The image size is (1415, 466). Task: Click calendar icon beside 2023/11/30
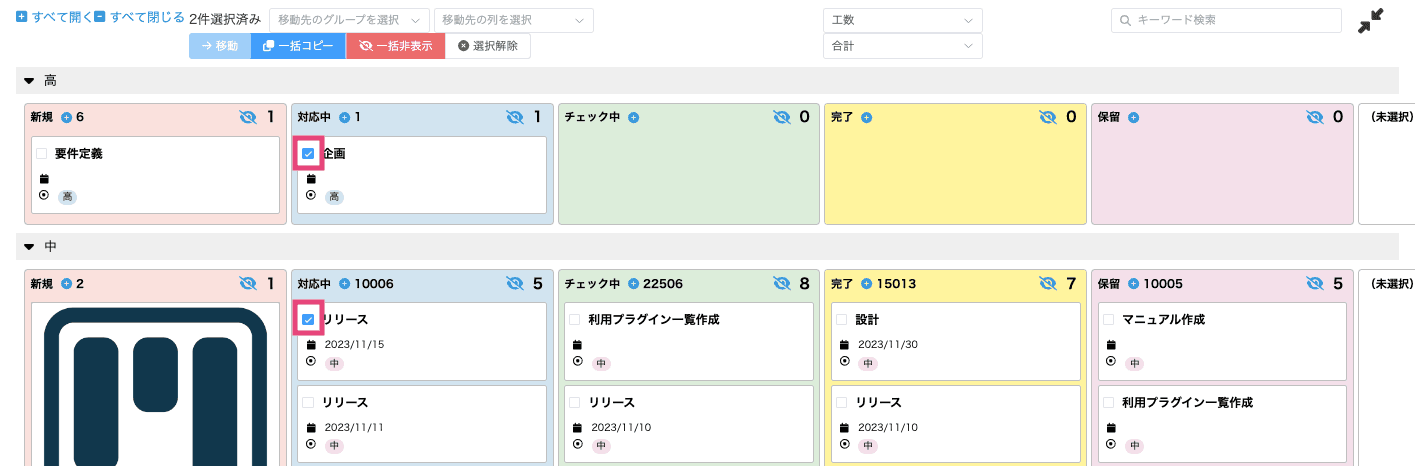click(x=844, y=345)
